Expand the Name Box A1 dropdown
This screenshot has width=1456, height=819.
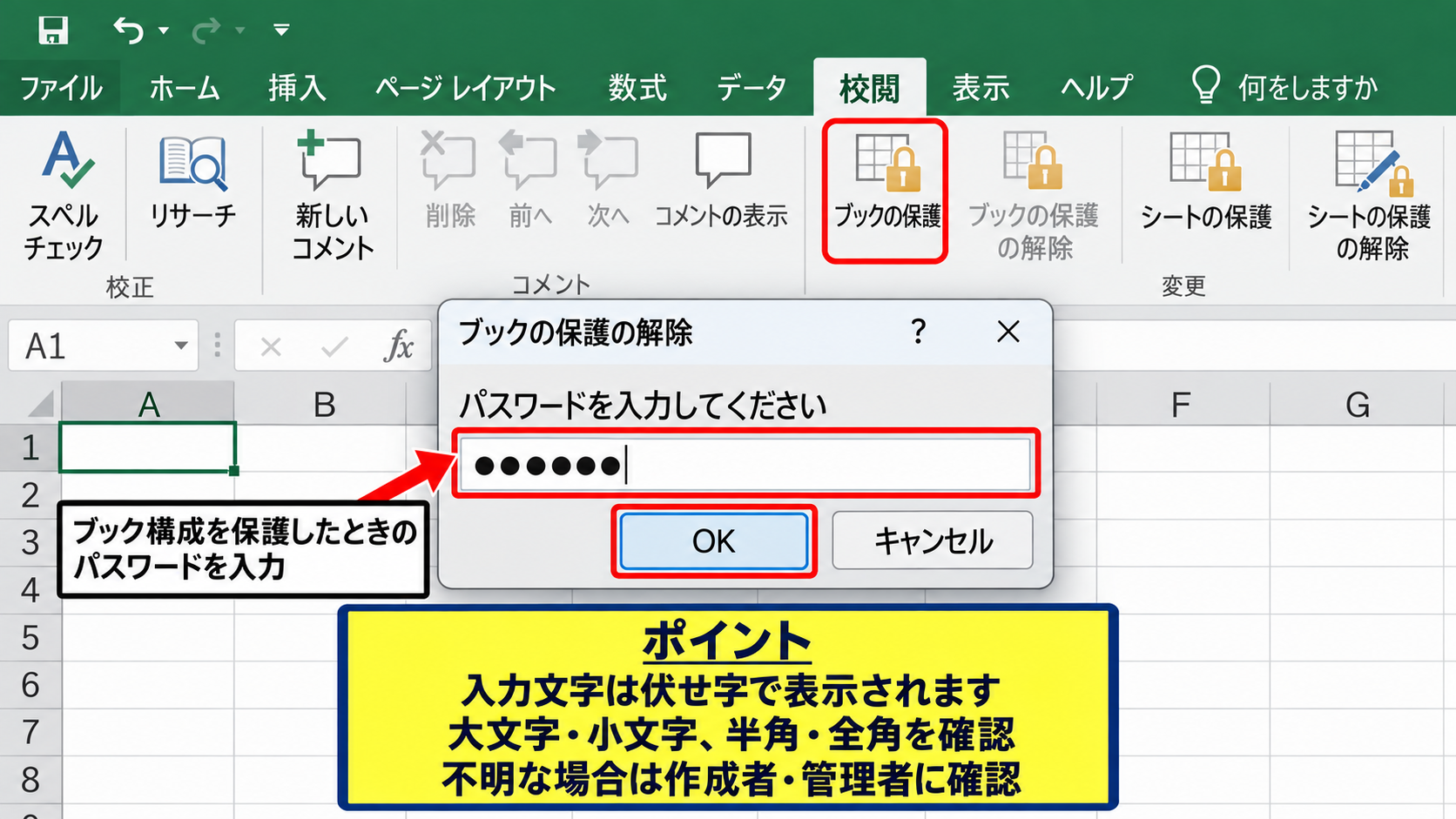[x=180, y=346]
